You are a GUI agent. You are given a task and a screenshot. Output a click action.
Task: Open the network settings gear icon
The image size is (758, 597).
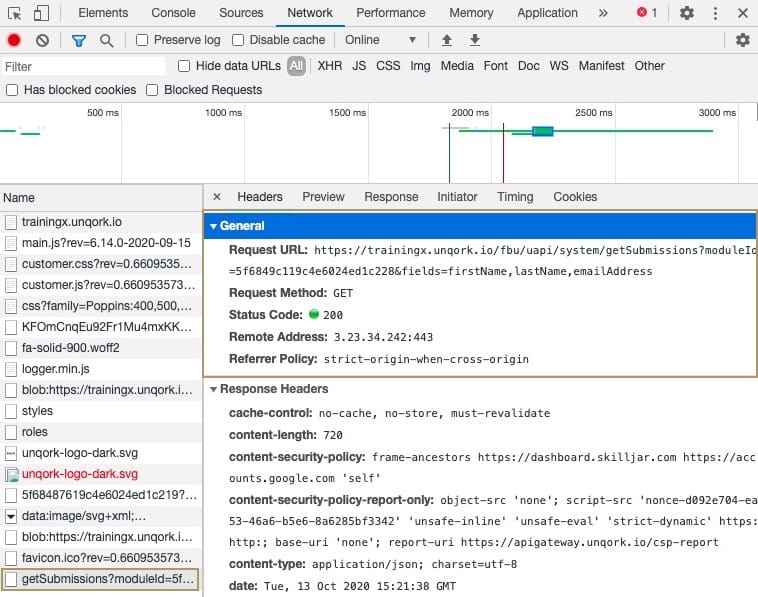pos(743,40)
